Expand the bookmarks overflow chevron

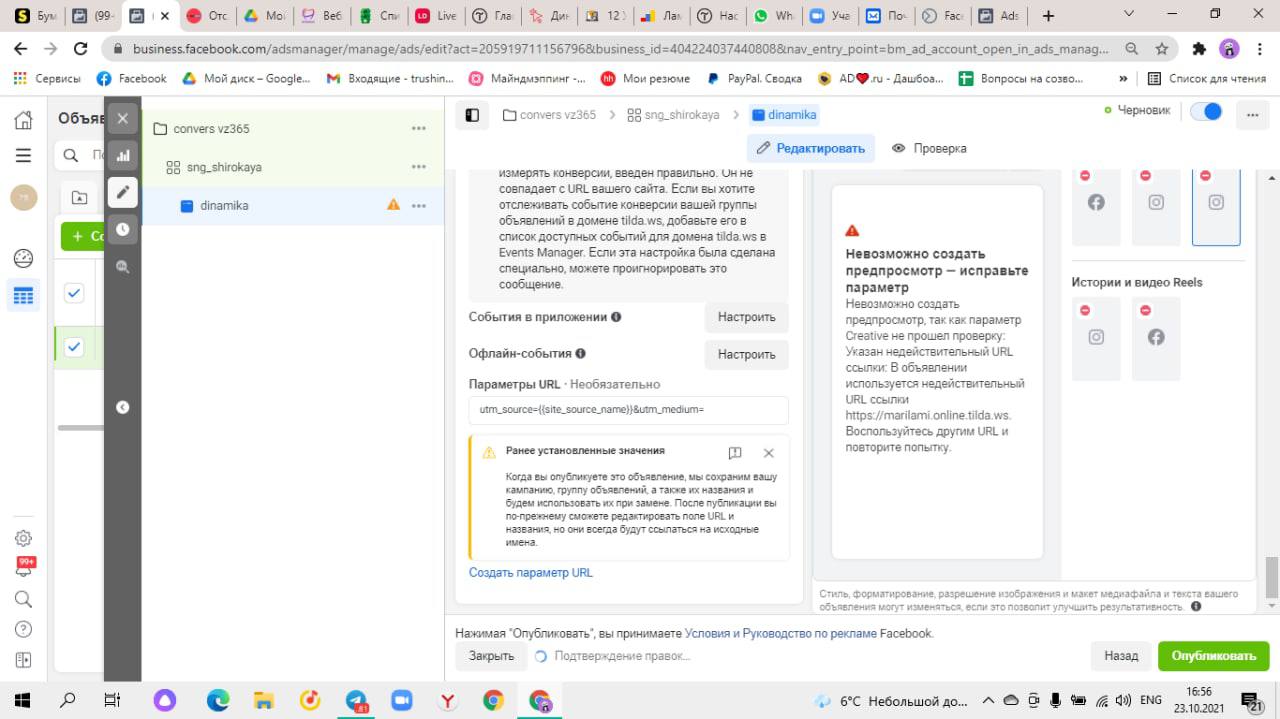click(1123, 78)
